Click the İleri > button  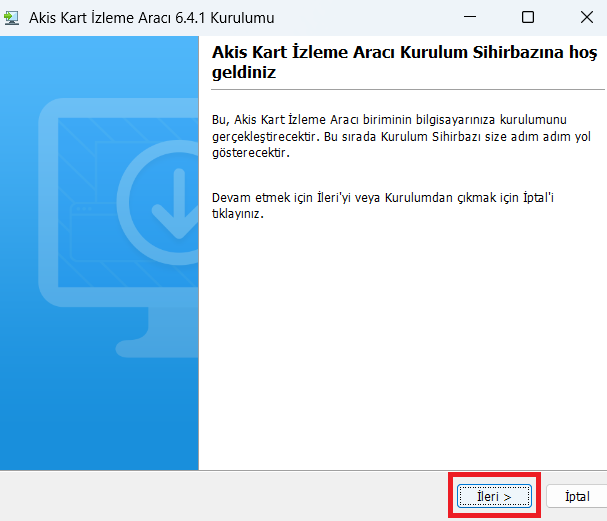(494, 496)
